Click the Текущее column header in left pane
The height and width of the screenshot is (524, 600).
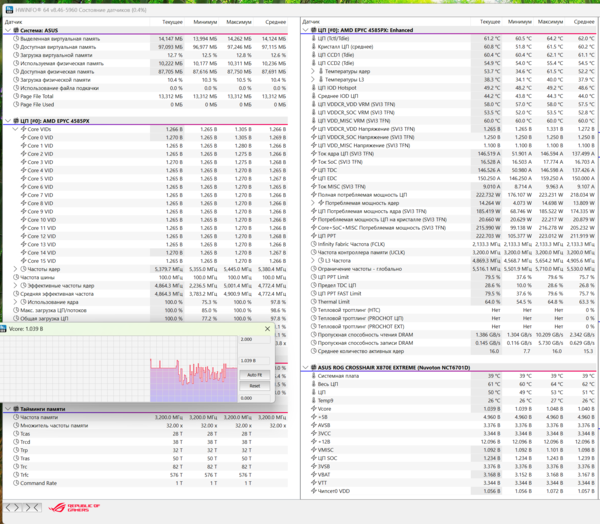click(x=173, y=22)
